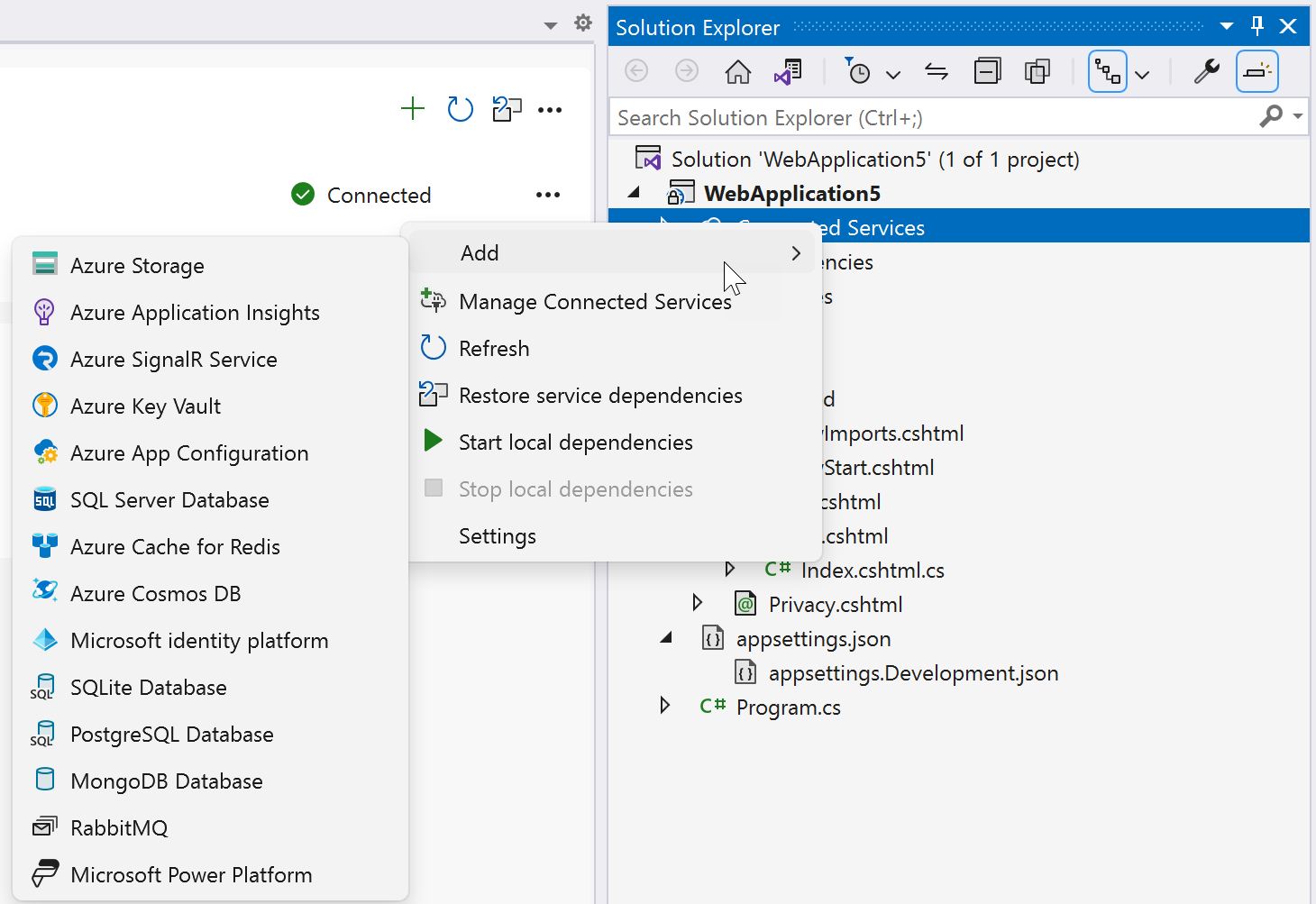Pin the Solution Explorer panel
The height and width of the screenshot is (904, 1316).
(1257, 26)
